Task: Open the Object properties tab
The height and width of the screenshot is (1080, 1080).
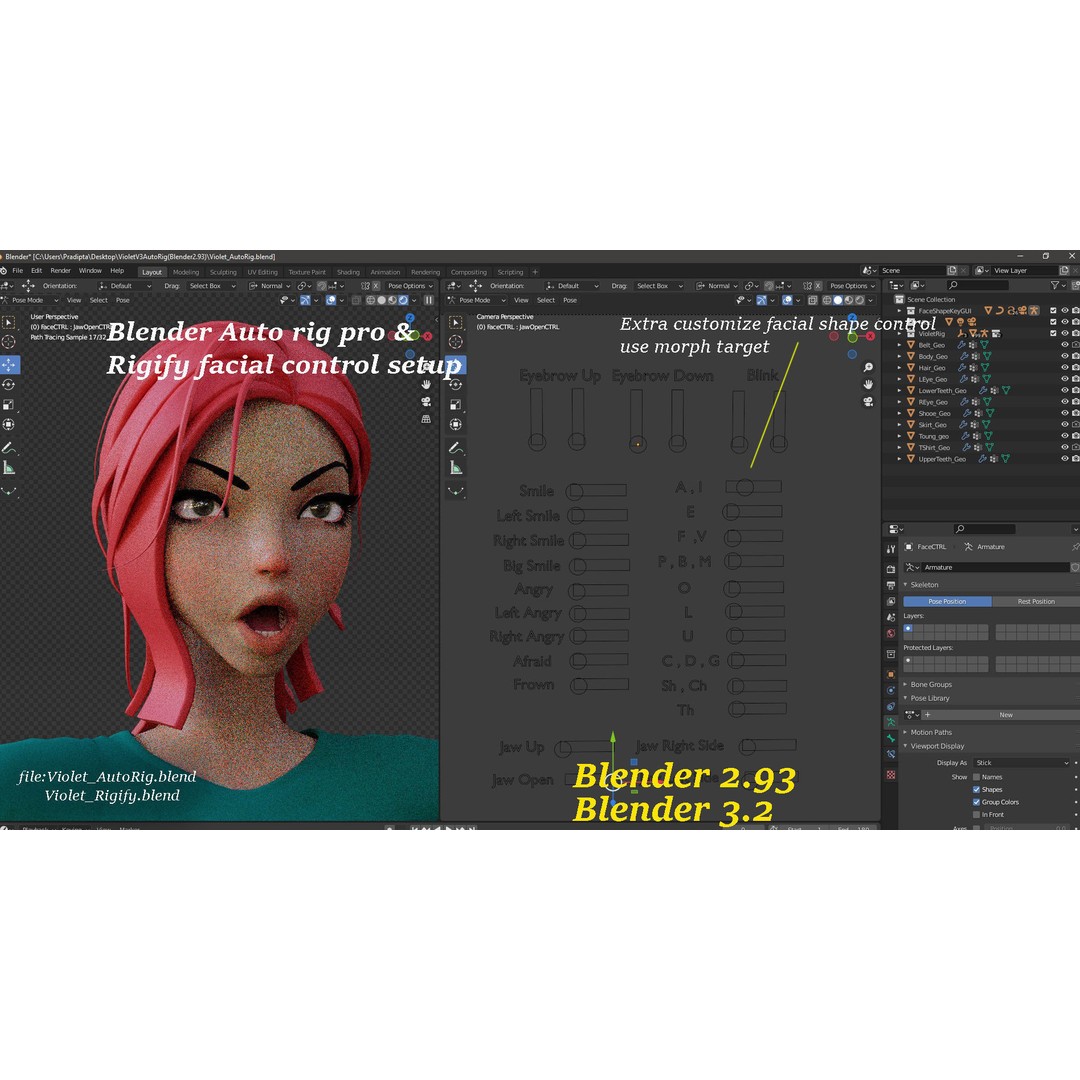Action: 891,674
